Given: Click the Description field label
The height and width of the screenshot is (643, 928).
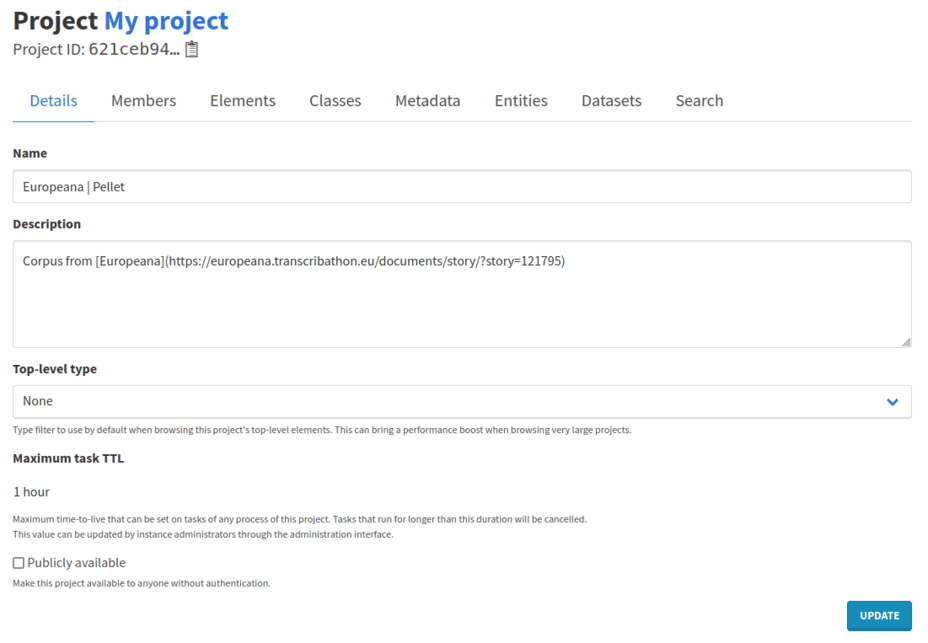Looking at the screenshot, I should [x=47, y=224].
